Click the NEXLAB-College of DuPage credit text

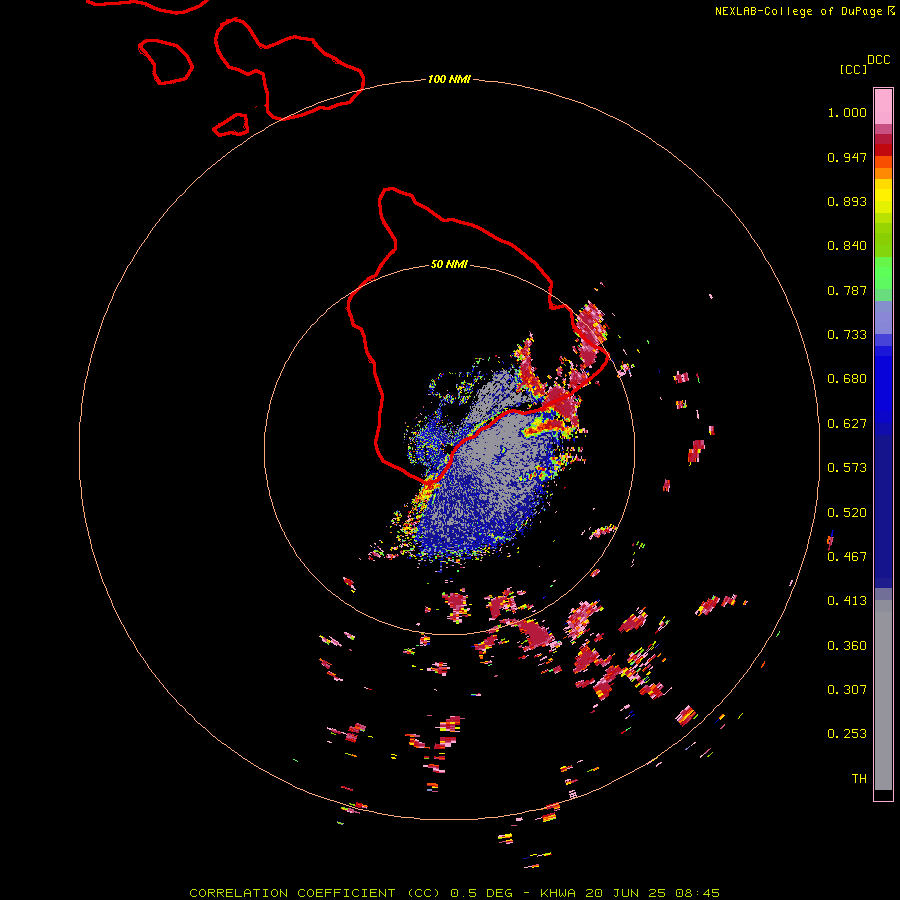(798, 11)
